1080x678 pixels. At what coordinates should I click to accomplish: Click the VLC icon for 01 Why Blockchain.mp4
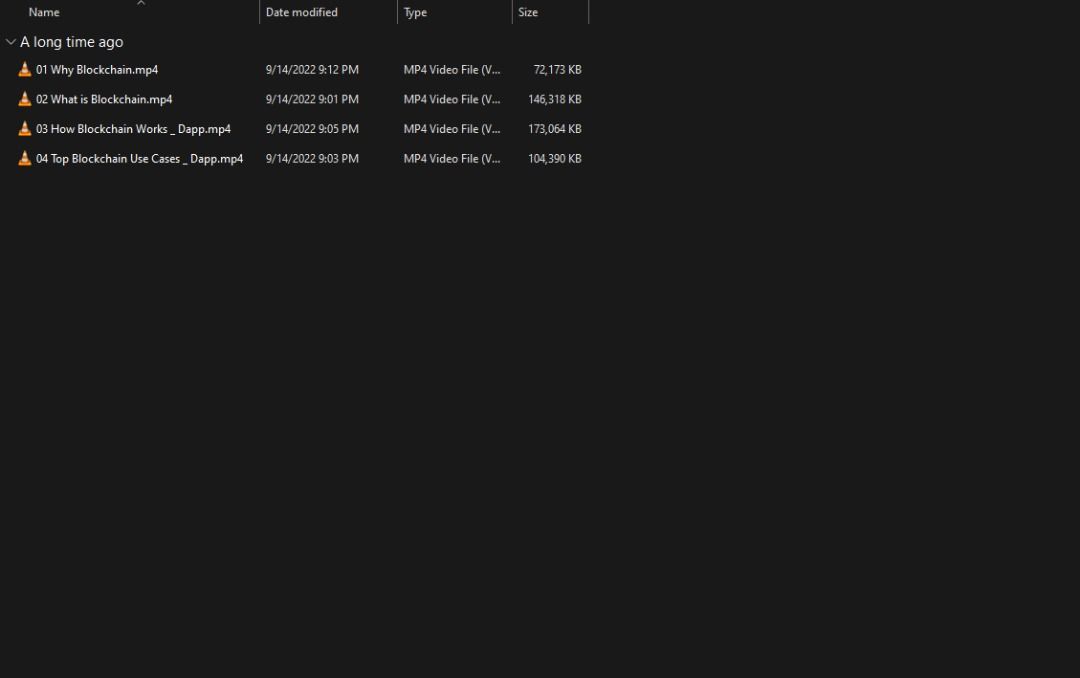(25, 70)
